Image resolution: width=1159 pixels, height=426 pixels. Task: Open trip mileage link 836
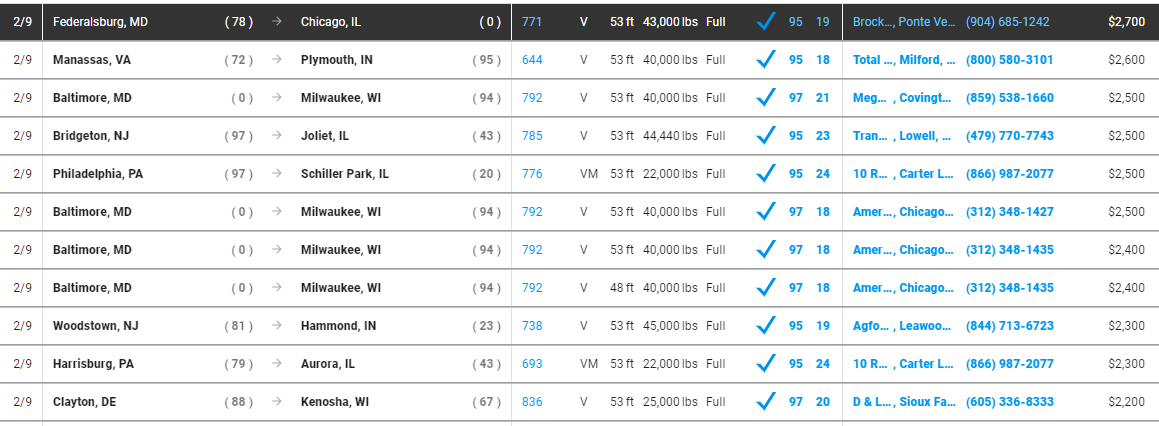531,402
